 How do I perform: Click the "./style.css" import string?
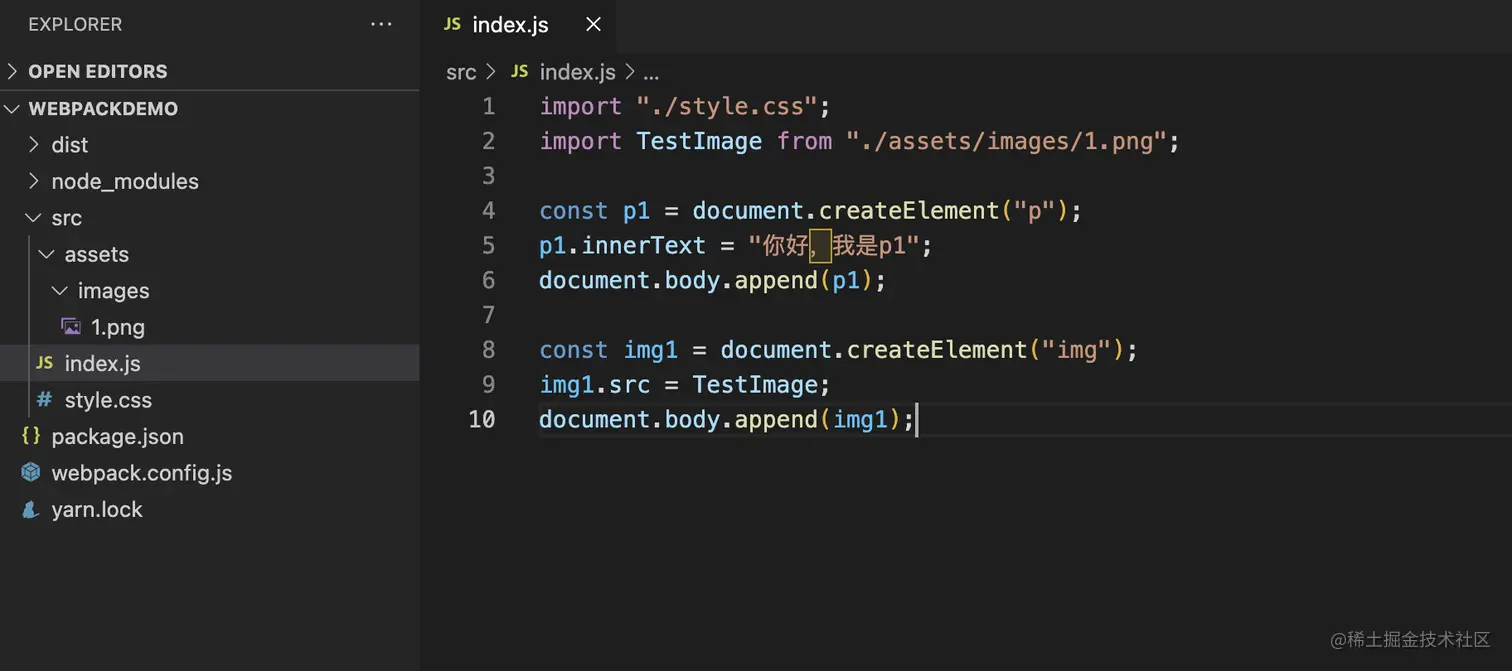[x=727, y=106]
